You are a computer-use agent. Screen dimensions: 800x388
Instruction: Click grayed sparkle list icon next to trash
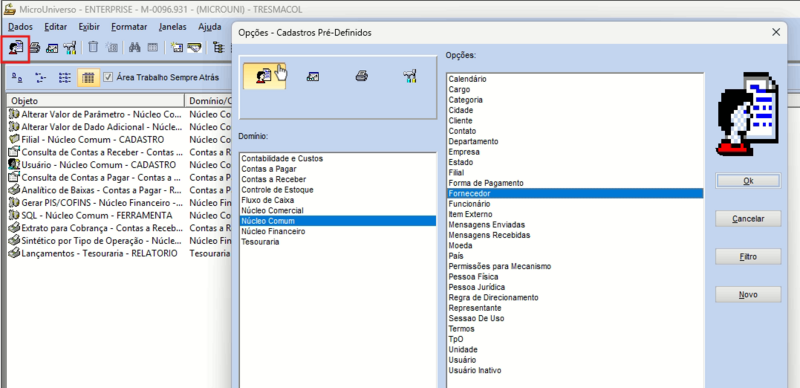click(111, 47)
